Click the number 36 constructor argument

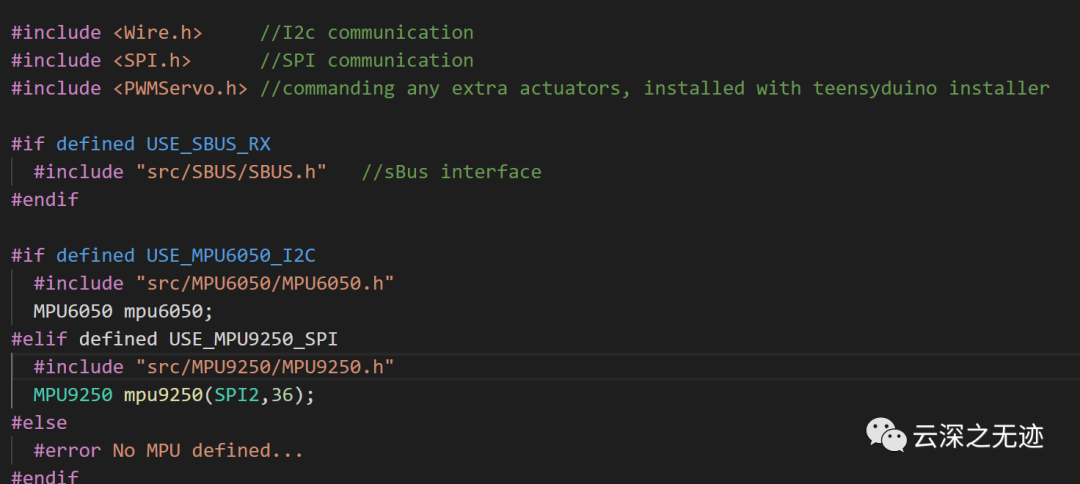pyautogui.click(x=281, y=395)
